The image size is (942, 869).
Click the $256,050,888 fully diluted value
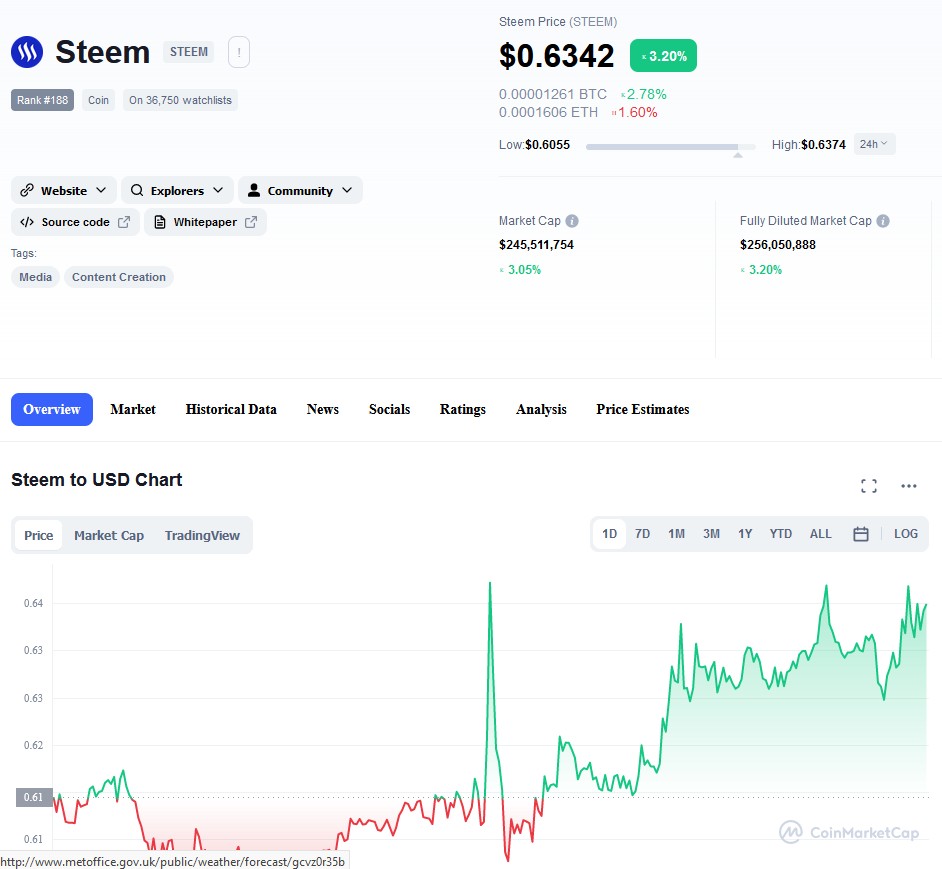tap(777, 245)
